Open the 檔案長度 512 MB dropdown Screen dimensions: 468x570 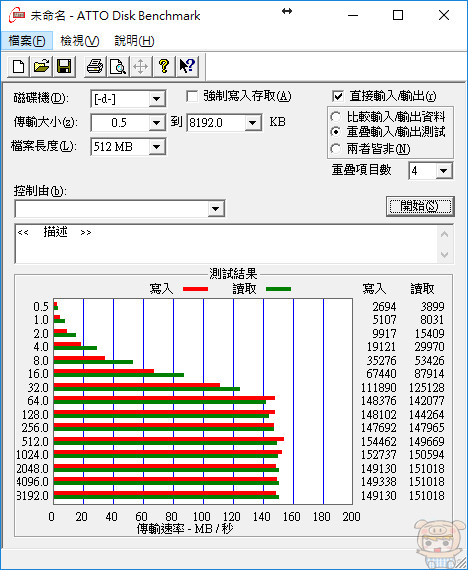click(x=157, y=147)
